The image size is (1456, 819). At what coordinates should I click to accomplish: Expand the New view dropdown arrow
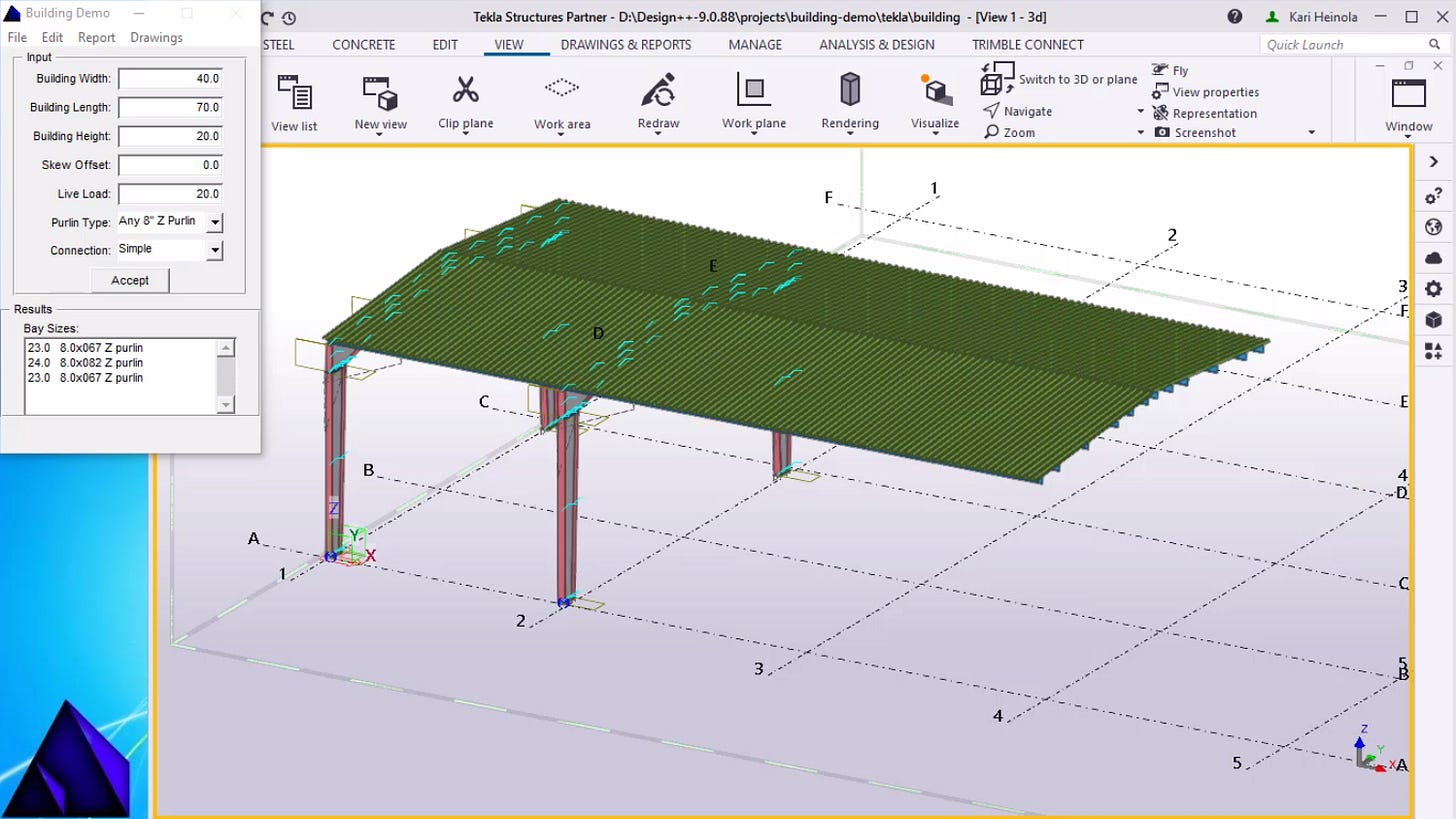coord(380,134)
